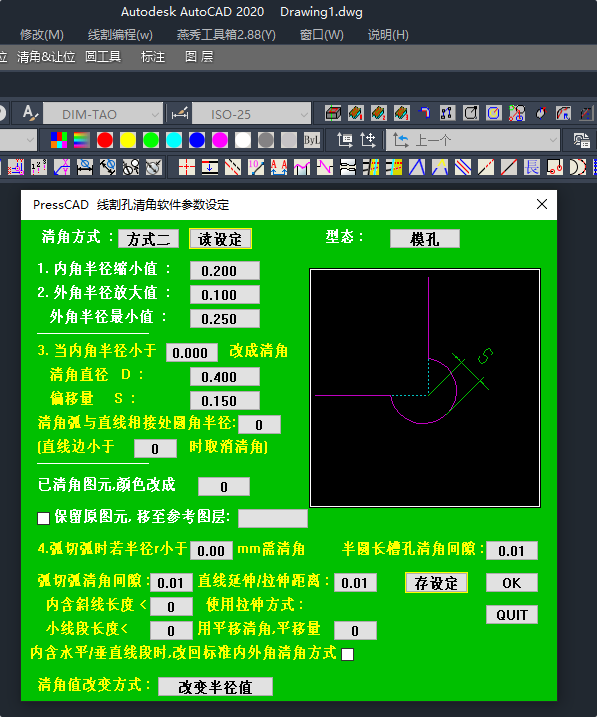Click the red dashed single diagonal icon
This screenshot has height=717, width=597.
(x=486, y=167)
